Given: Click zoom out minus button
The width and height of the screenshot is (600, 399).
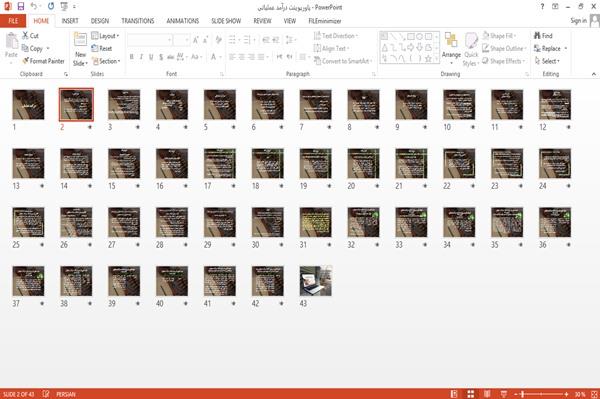Looking at the screenshot, I should (x=516, y=394).
